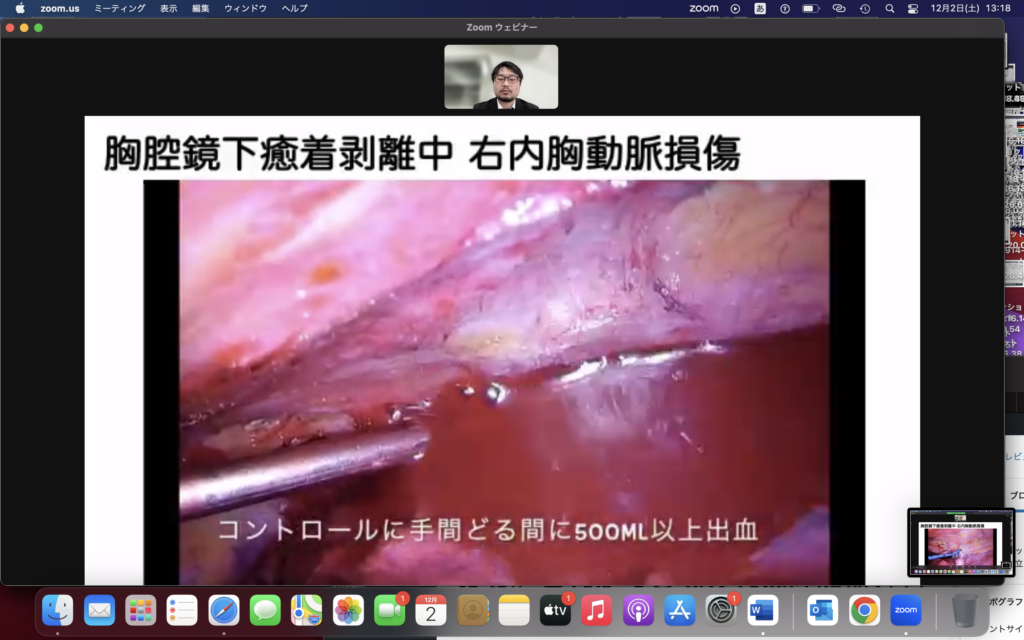Click the screenshot preview thumbnail
This screenshot has width=1024, height=640.
pyautogui.click(x=960, y=542)
